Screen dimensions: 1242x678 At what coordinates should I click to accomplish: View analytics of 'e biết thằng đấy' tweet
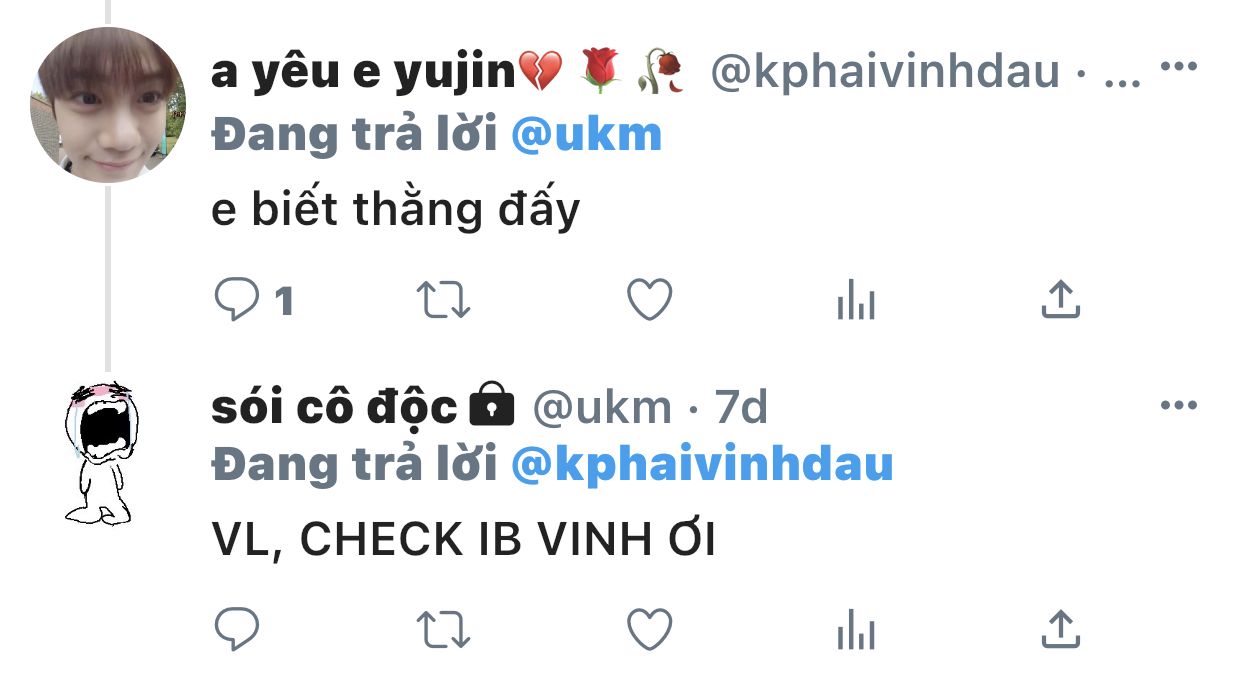856,300
